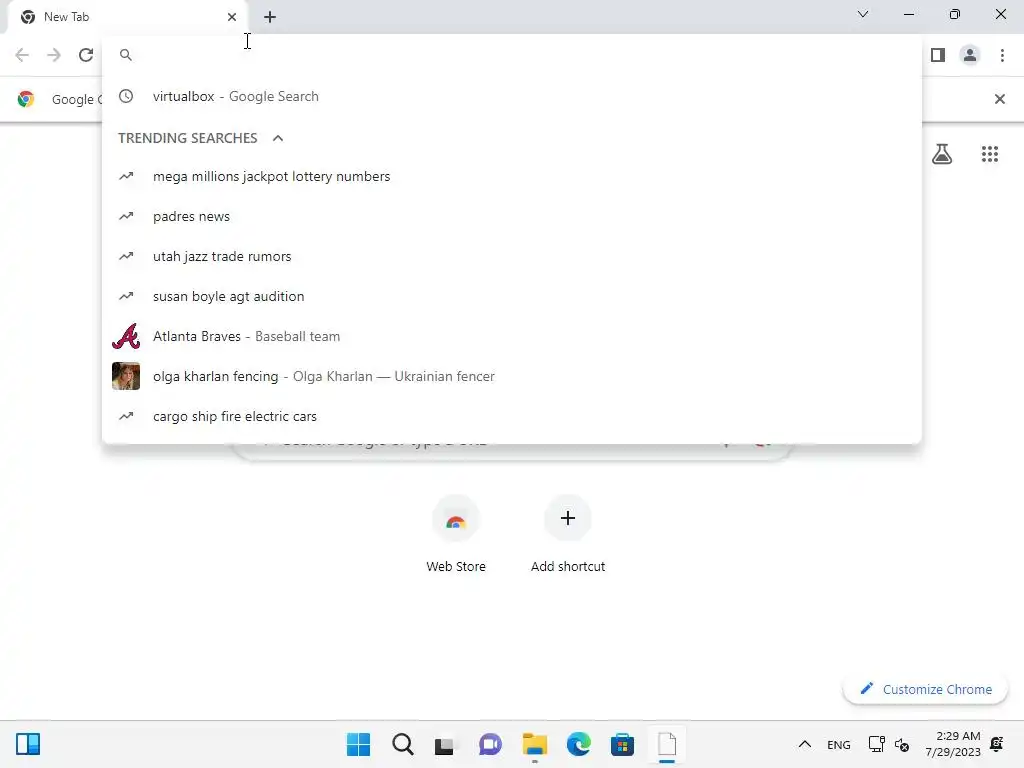
Task: Click the Atlanta Braves logo icon
Action: 126,336
